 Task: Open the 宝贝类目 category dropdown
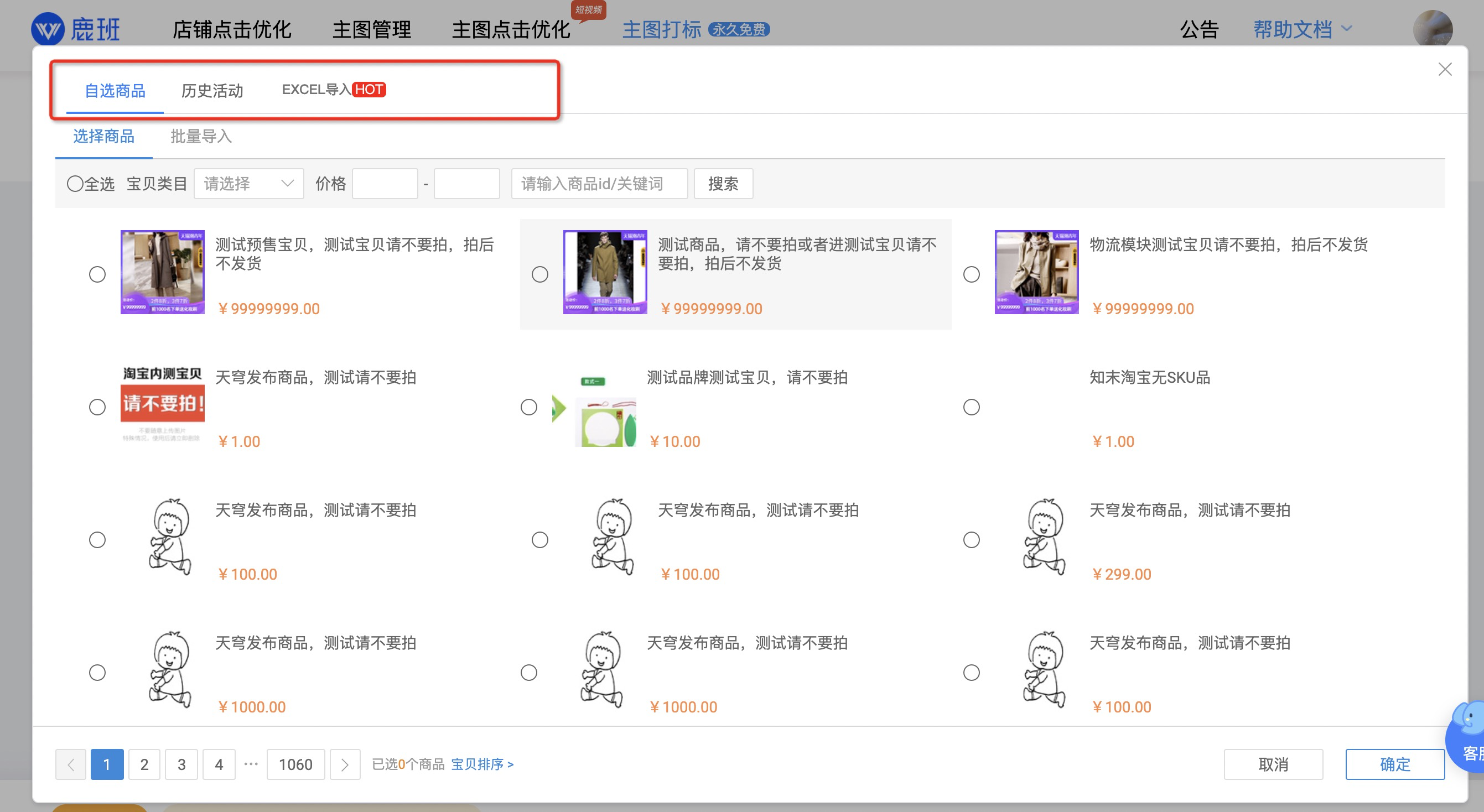pyautogui.click(x=249, y=183)
